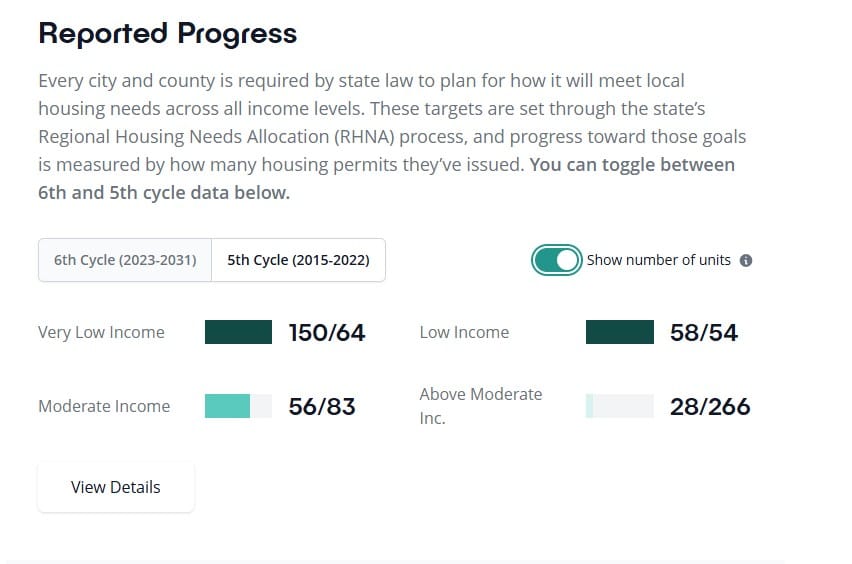Click the Reported Progress heading
852x564 pixels.
168,33
